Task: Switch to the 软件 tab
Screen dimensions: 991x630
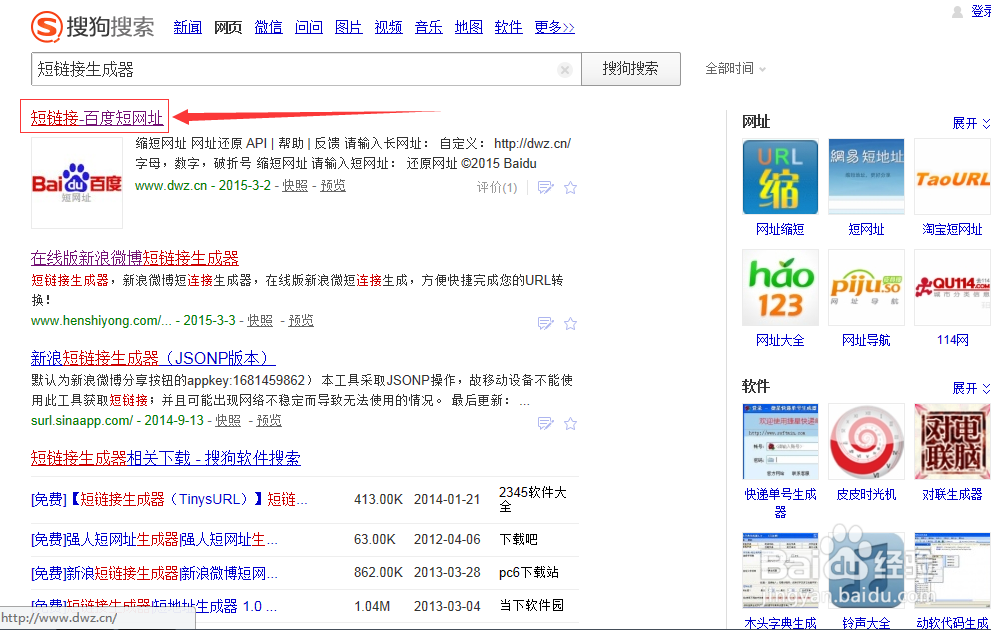Action: (x=509, y=27)
